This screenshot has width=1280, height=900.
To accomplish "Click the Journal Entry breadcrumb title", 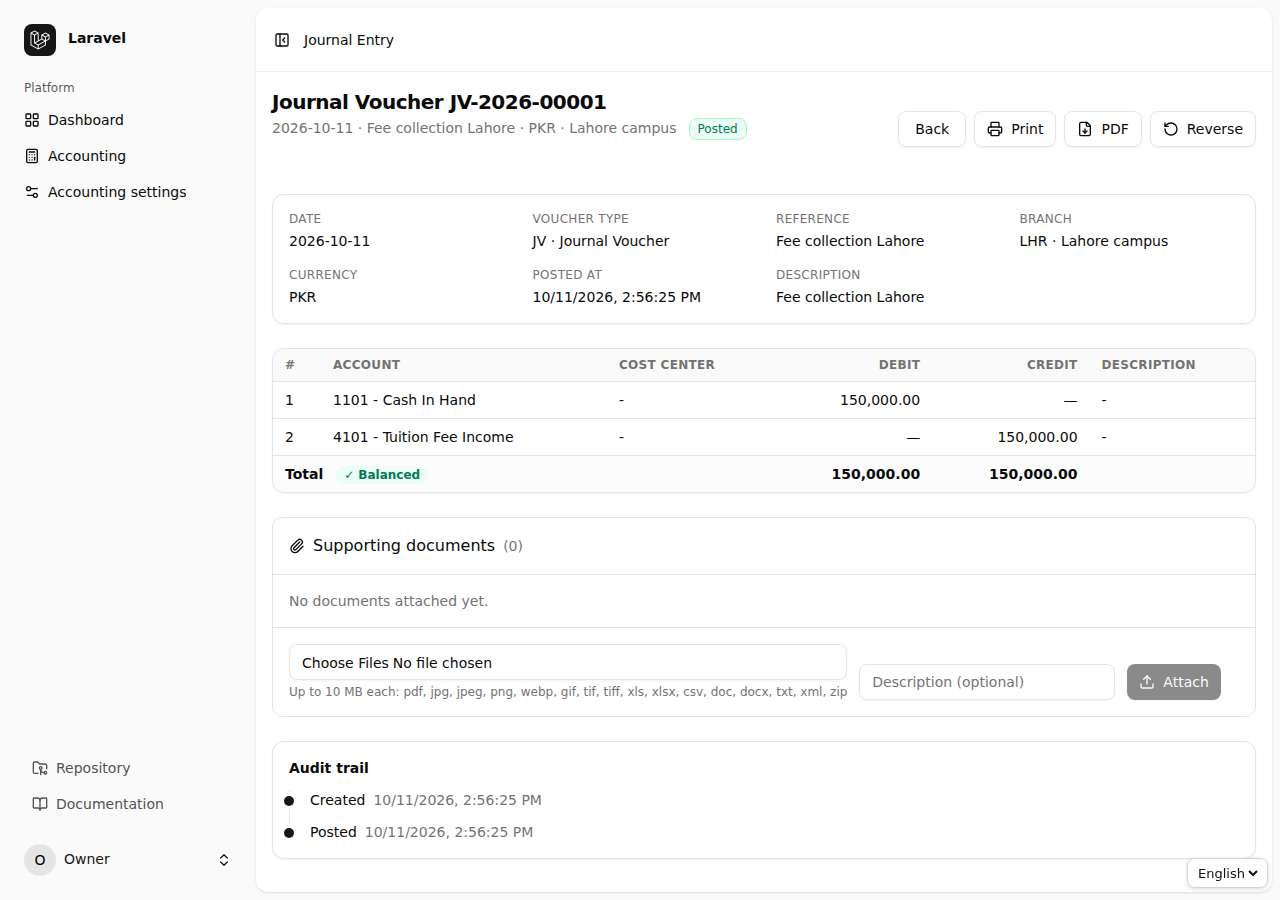I will [x=349, y=40].
